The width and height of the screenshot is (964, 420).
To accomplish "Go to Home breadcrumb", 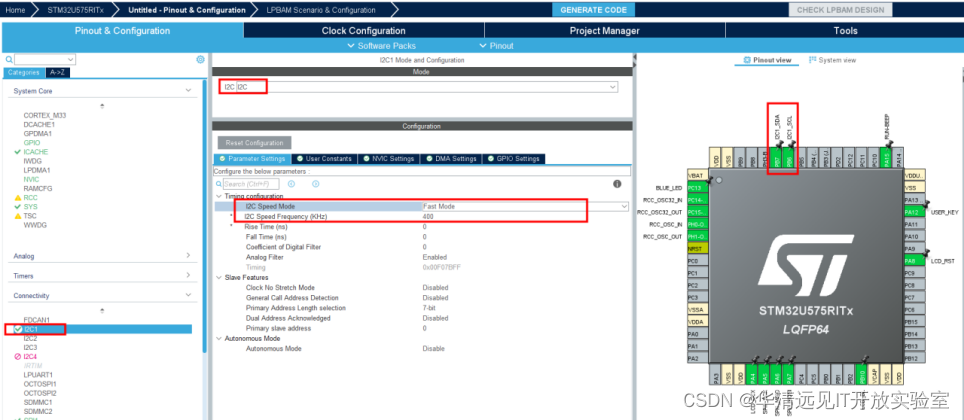I will (15, 10).
